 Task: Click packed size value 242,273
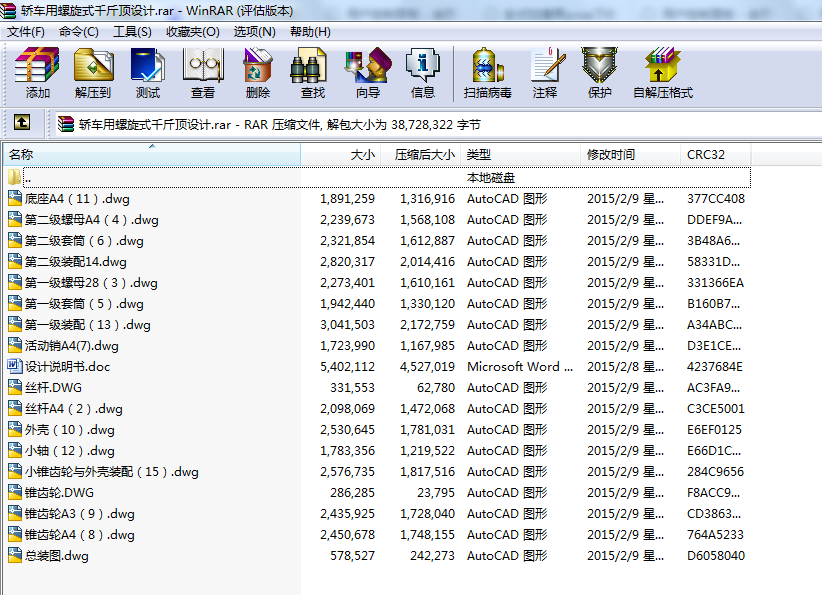[x=432, y=555]
